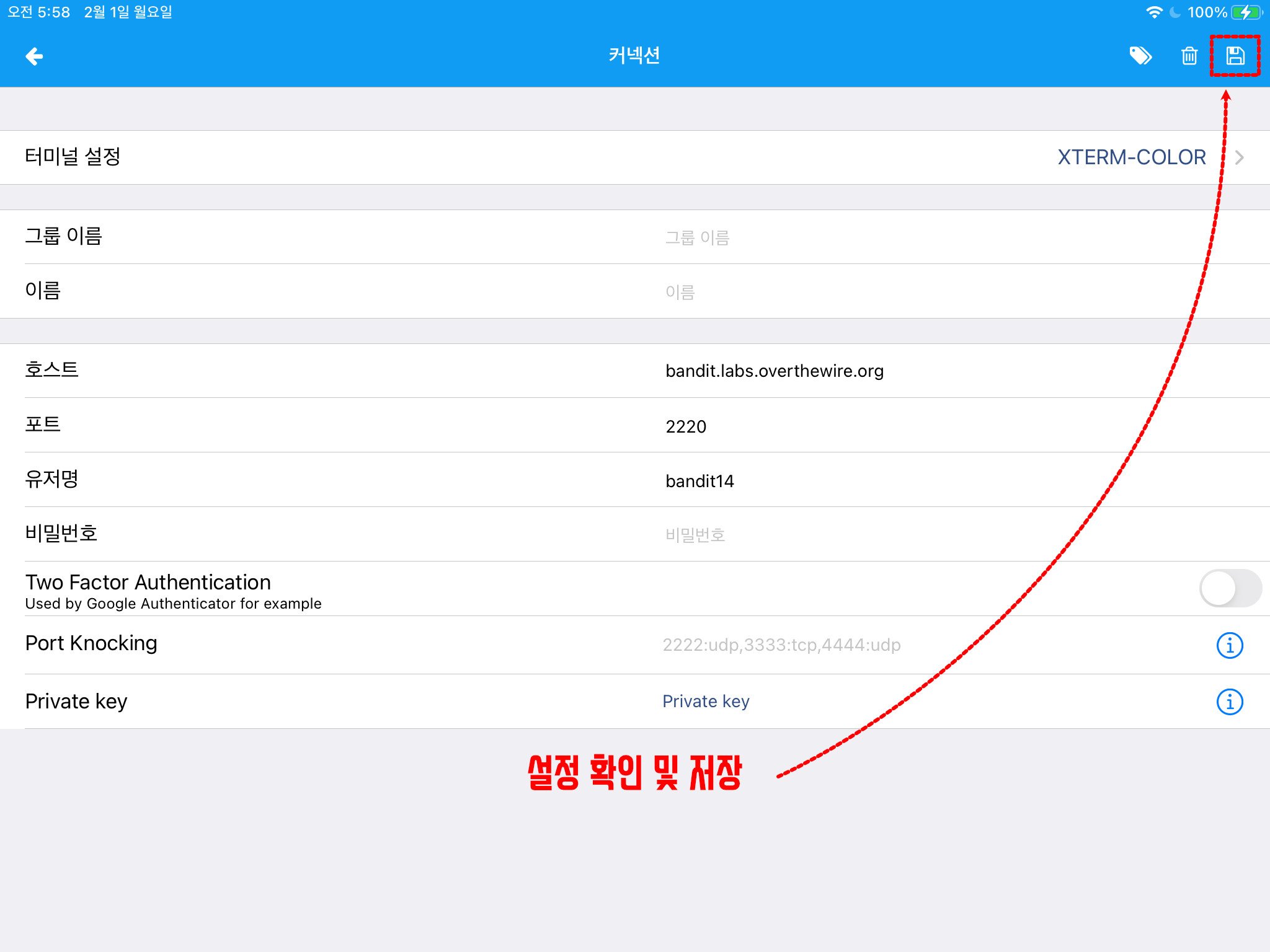Open XTERM-COLOR terminal type selection

pyautogui.click(x=1131, y=157)
